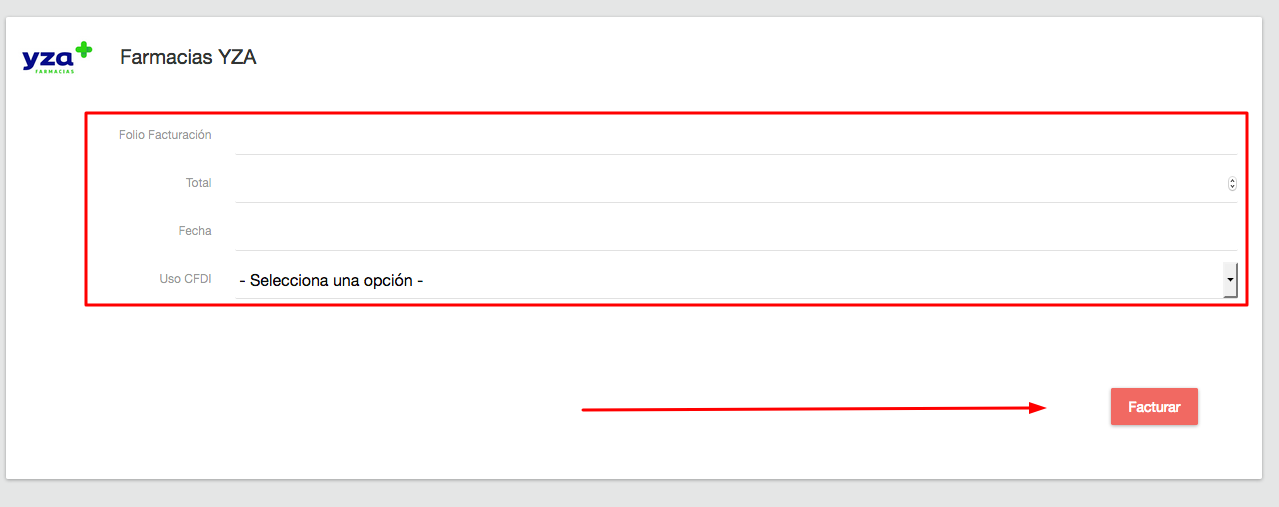Screen dimensions: 1279x507
Task: Expand Uso CFDI using its arrow button
Action: tap(1230, 281)
